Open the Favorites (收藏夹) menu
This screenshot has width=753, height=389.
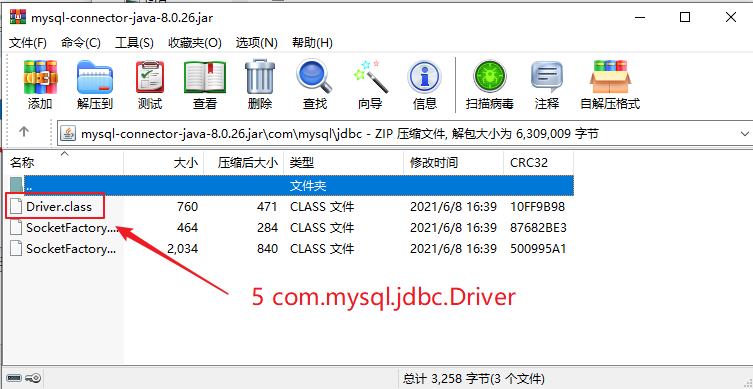[194, 43]
